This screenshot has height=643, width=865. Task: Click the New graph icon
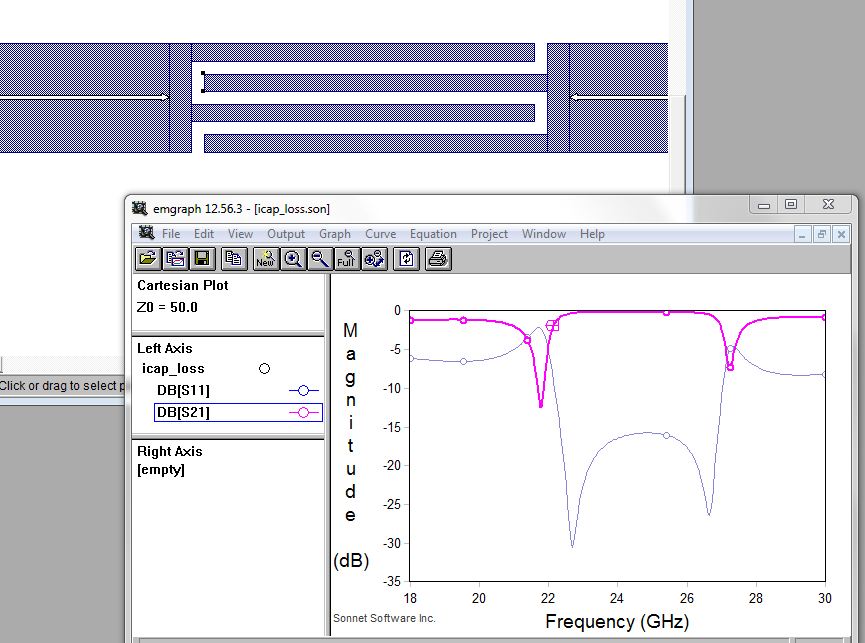(x=266, y=259)
